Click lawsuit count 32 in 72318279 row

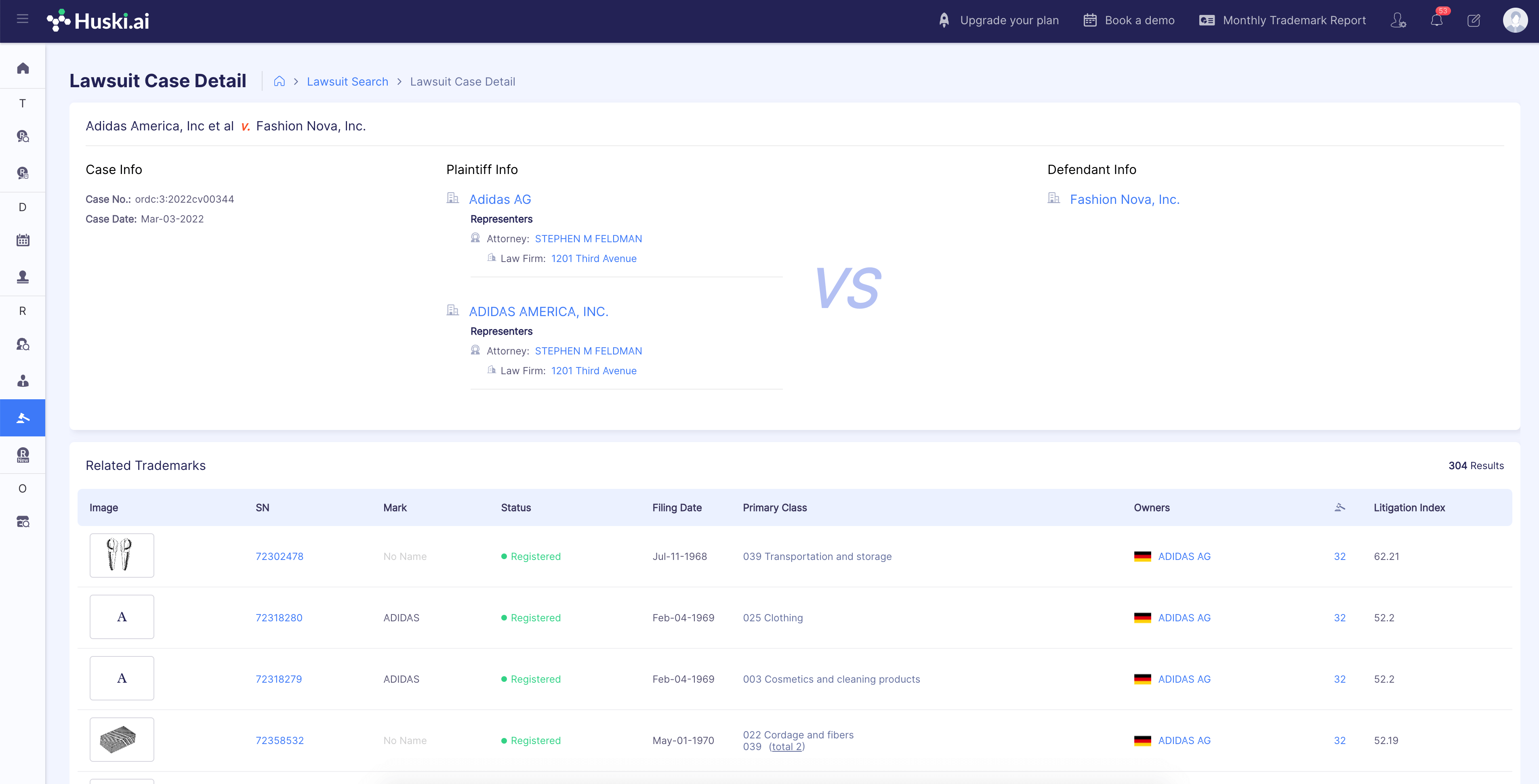tap(1339, 679)
